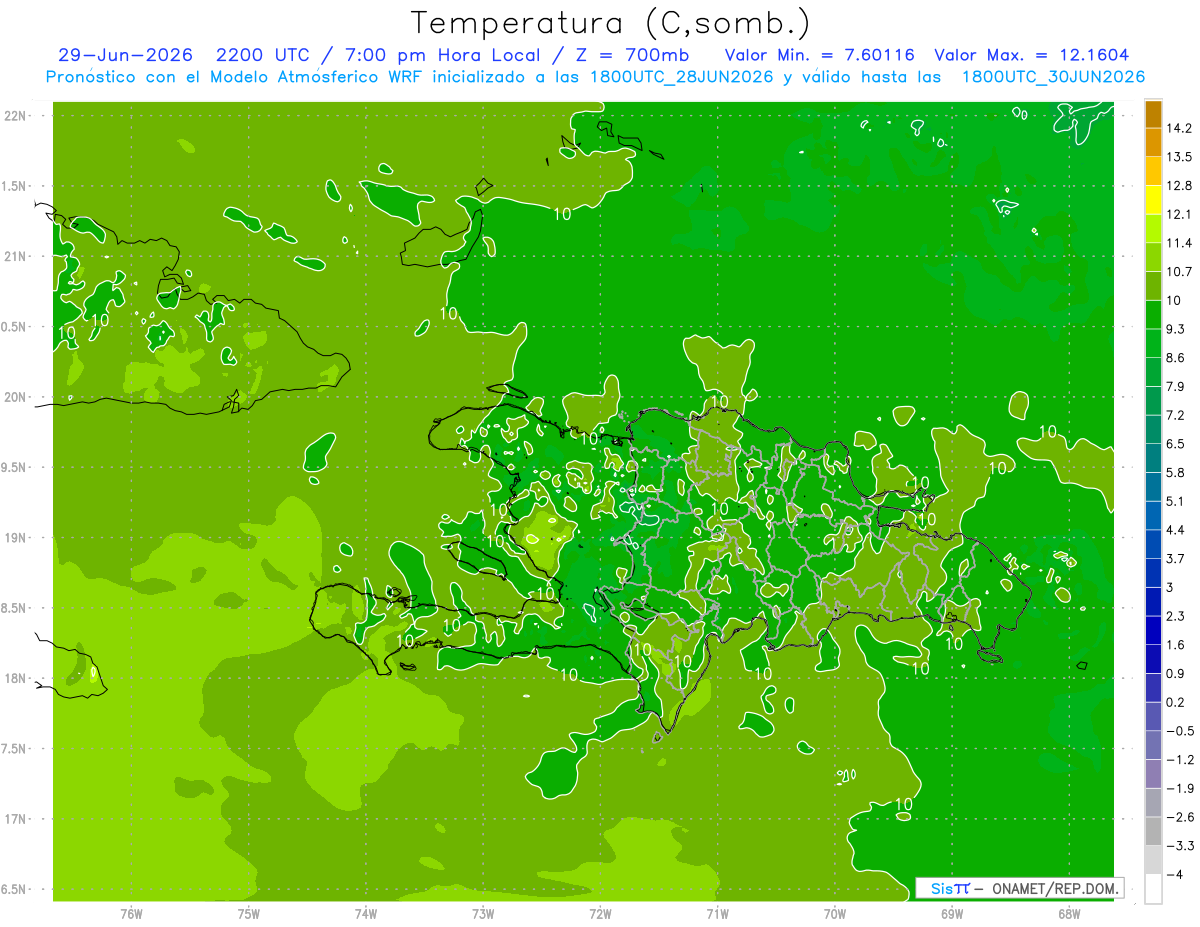Click the 'Valor Min. = 7.60116' readout
Image resolution: width=1200 pixels, height=927 pixels.
819,55
